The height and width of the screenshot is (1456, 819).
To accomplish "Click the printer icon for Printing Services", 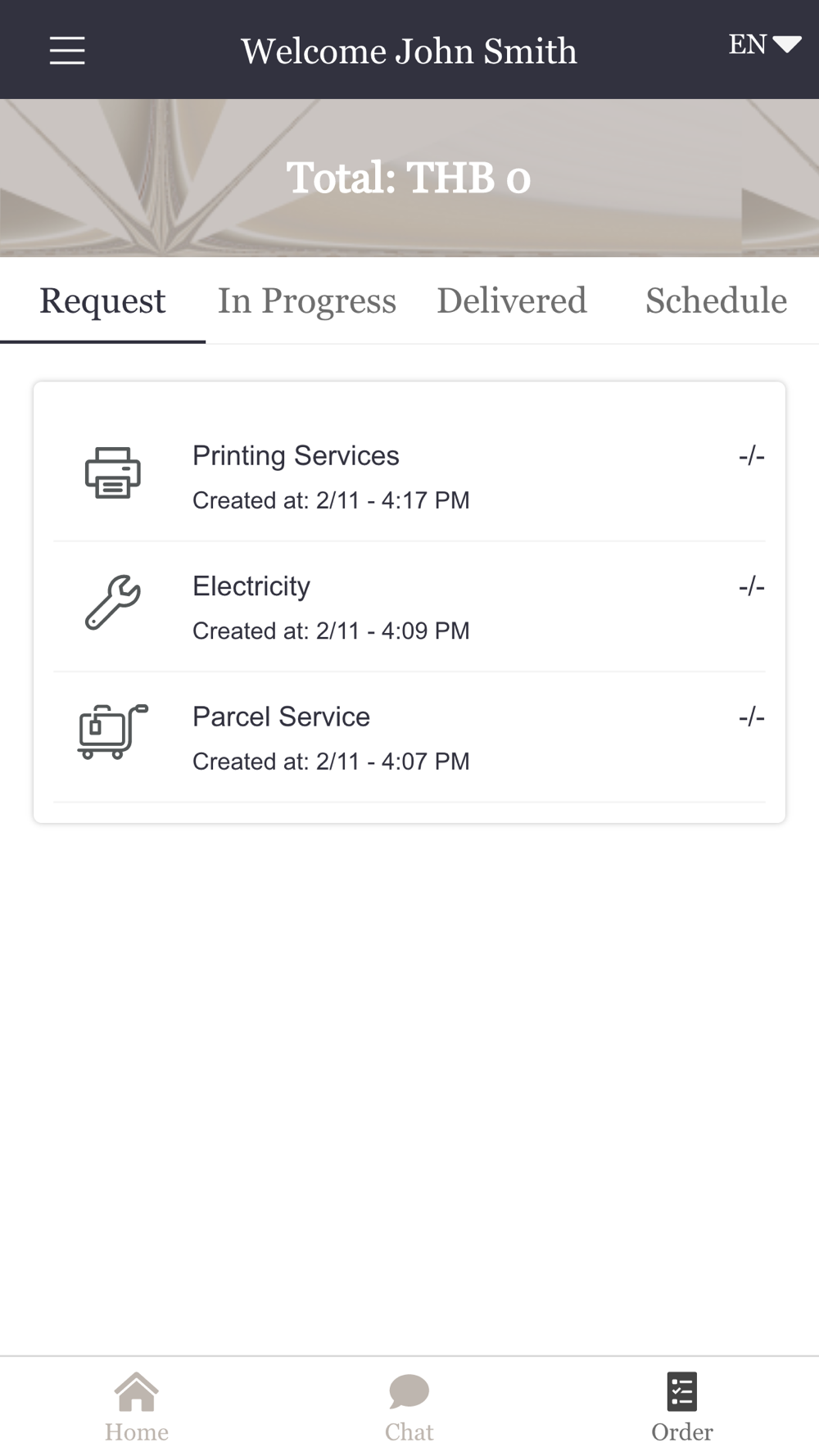I will [x=112, y=473].
